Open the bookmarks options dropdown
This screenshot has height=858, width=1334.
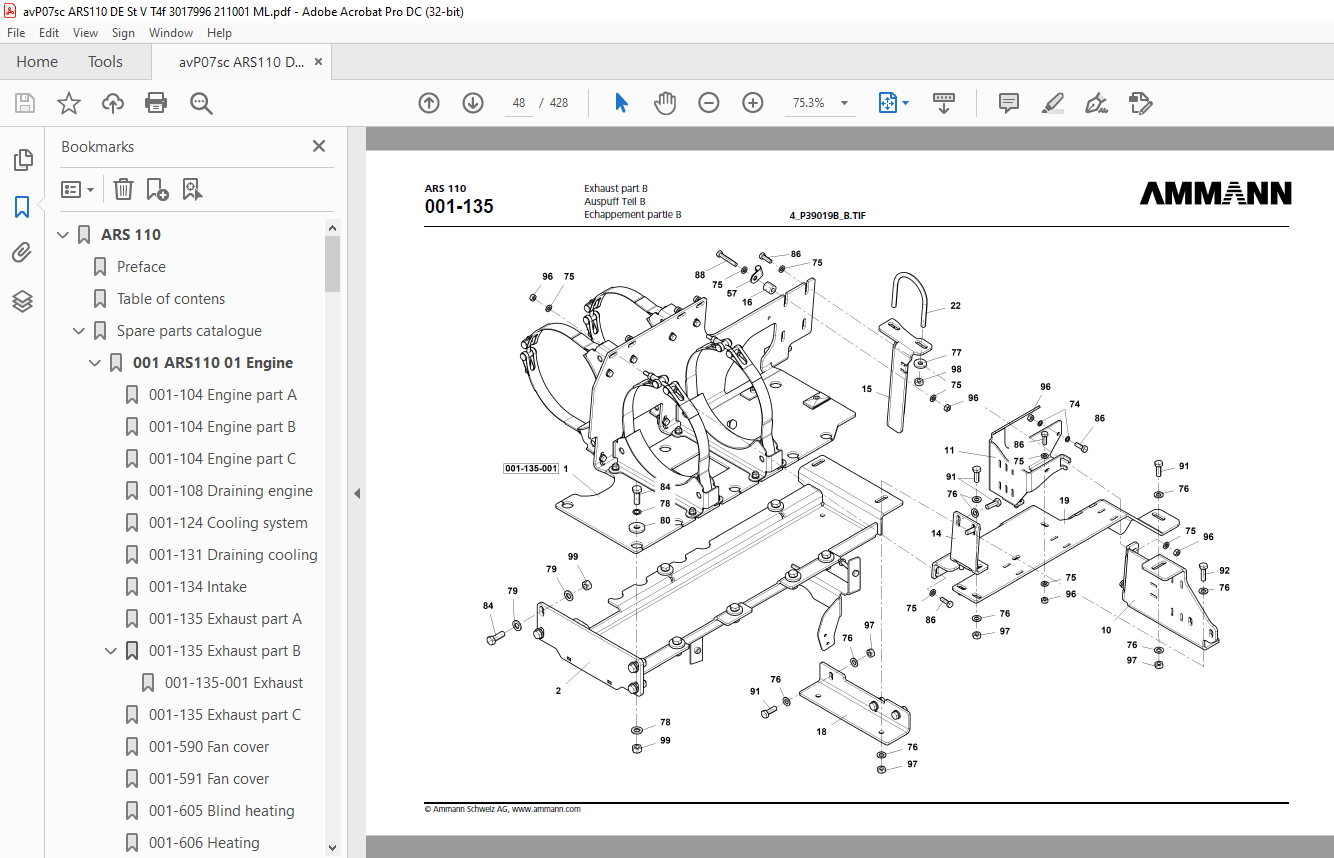pos(78,189)
